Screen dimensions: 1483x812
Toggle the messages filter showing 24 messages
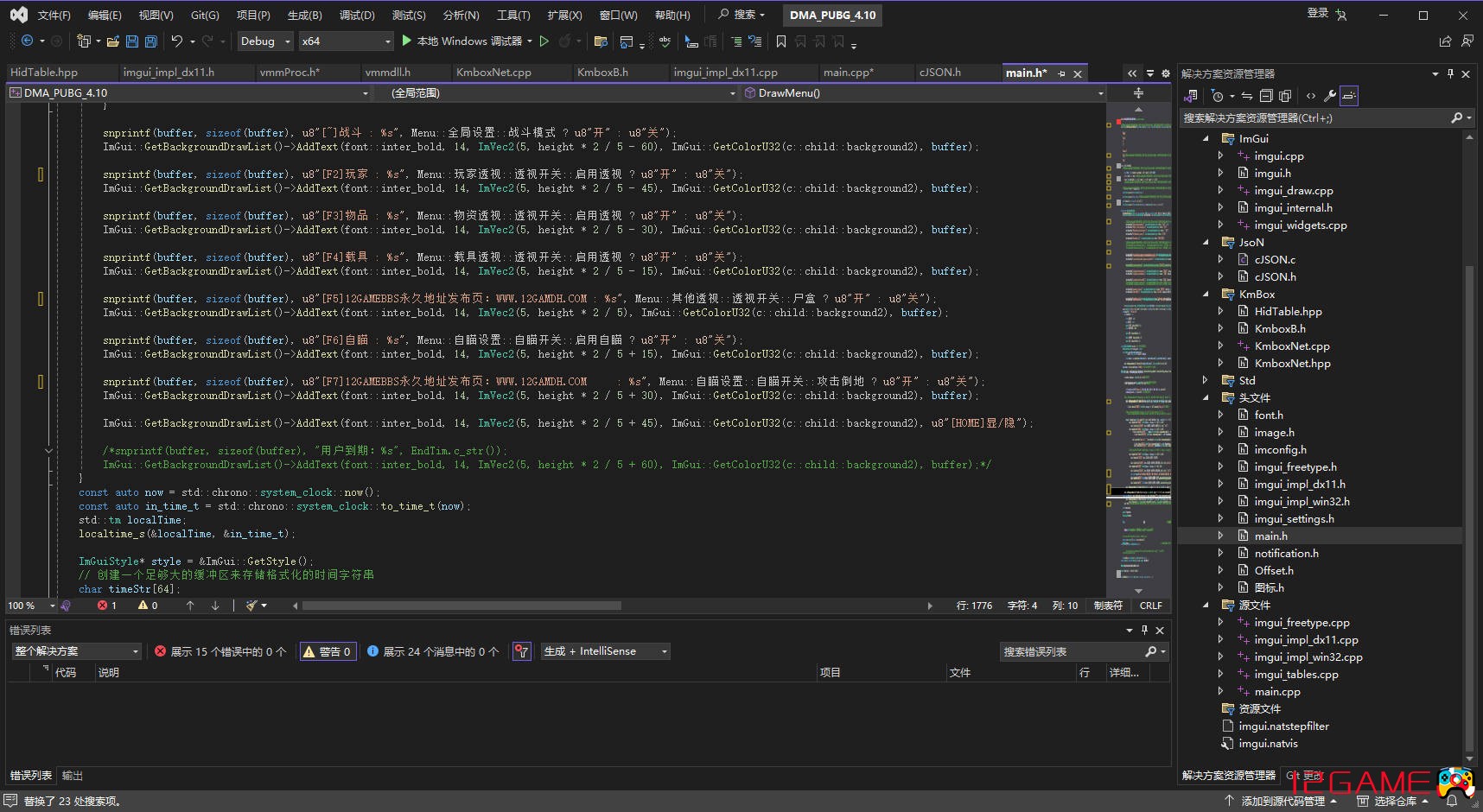(433, 651)
